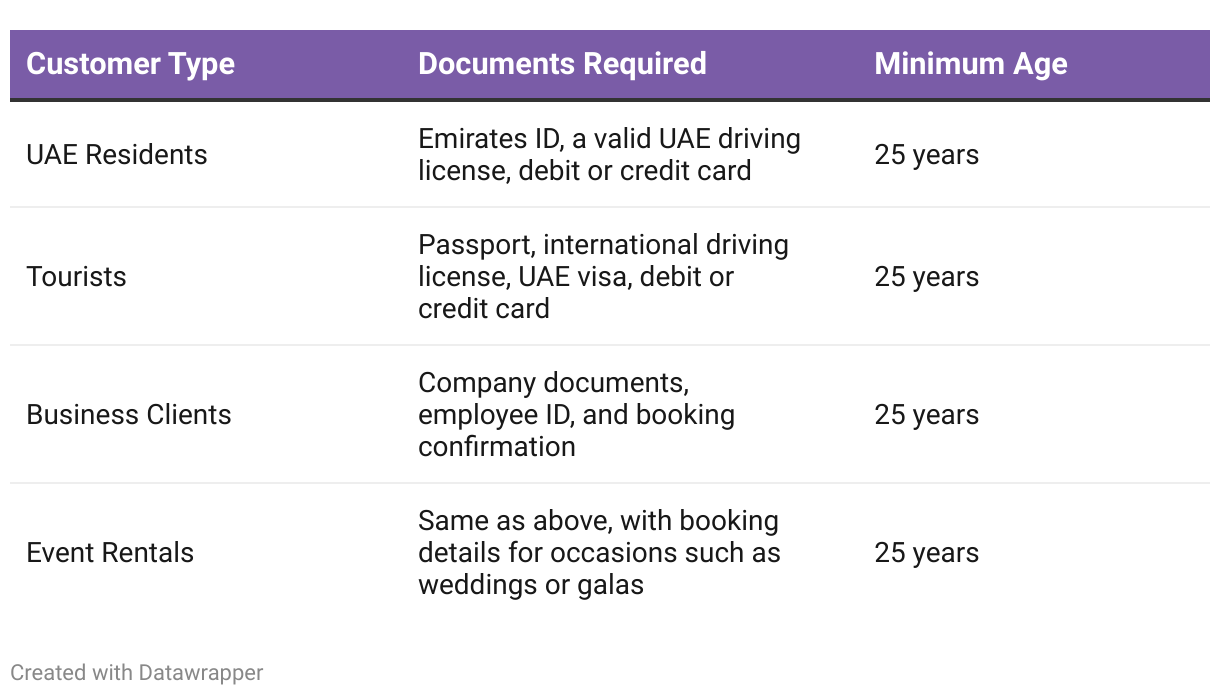Click the UAE visa text line
This screenshot has height=696, width=1220.
pyautogui.click(x=576, y=277)
